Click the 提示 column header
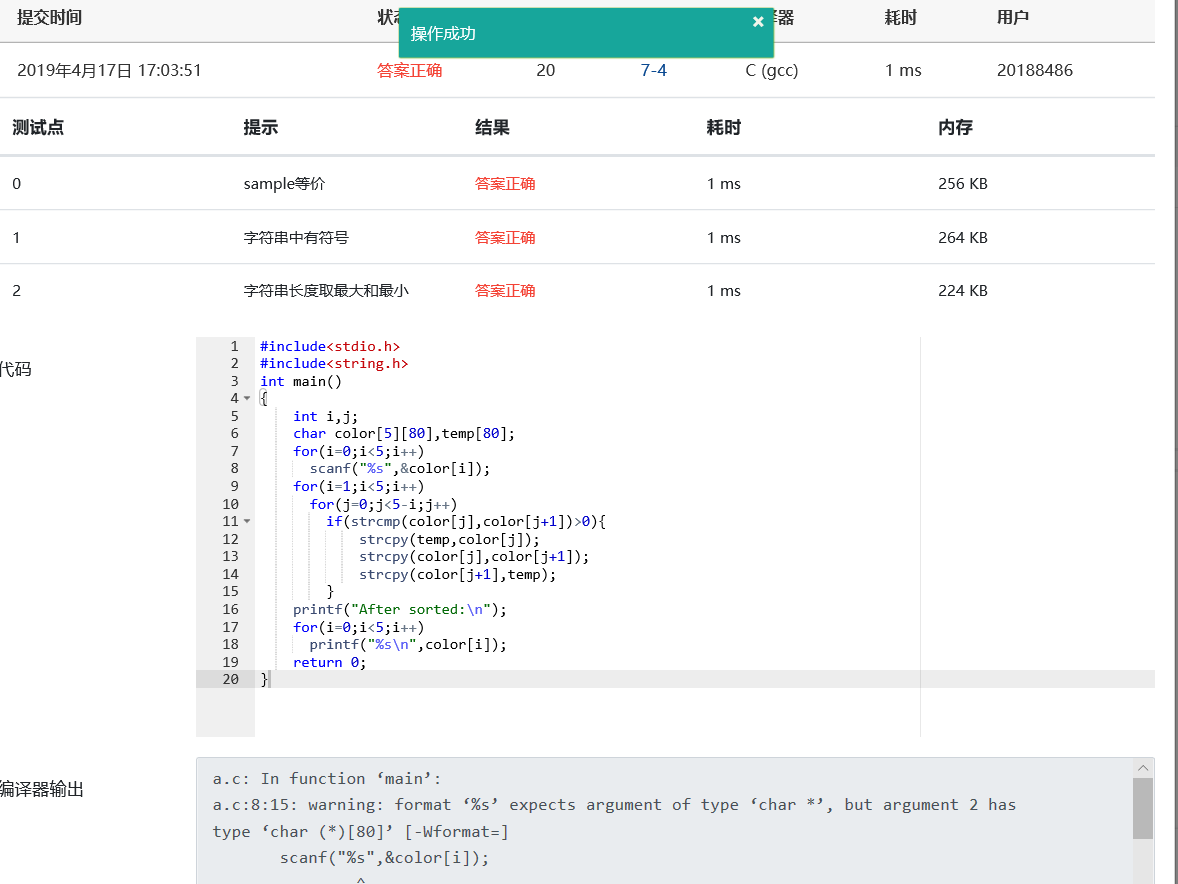The image size is (1178, 884). tap(261, 128)
